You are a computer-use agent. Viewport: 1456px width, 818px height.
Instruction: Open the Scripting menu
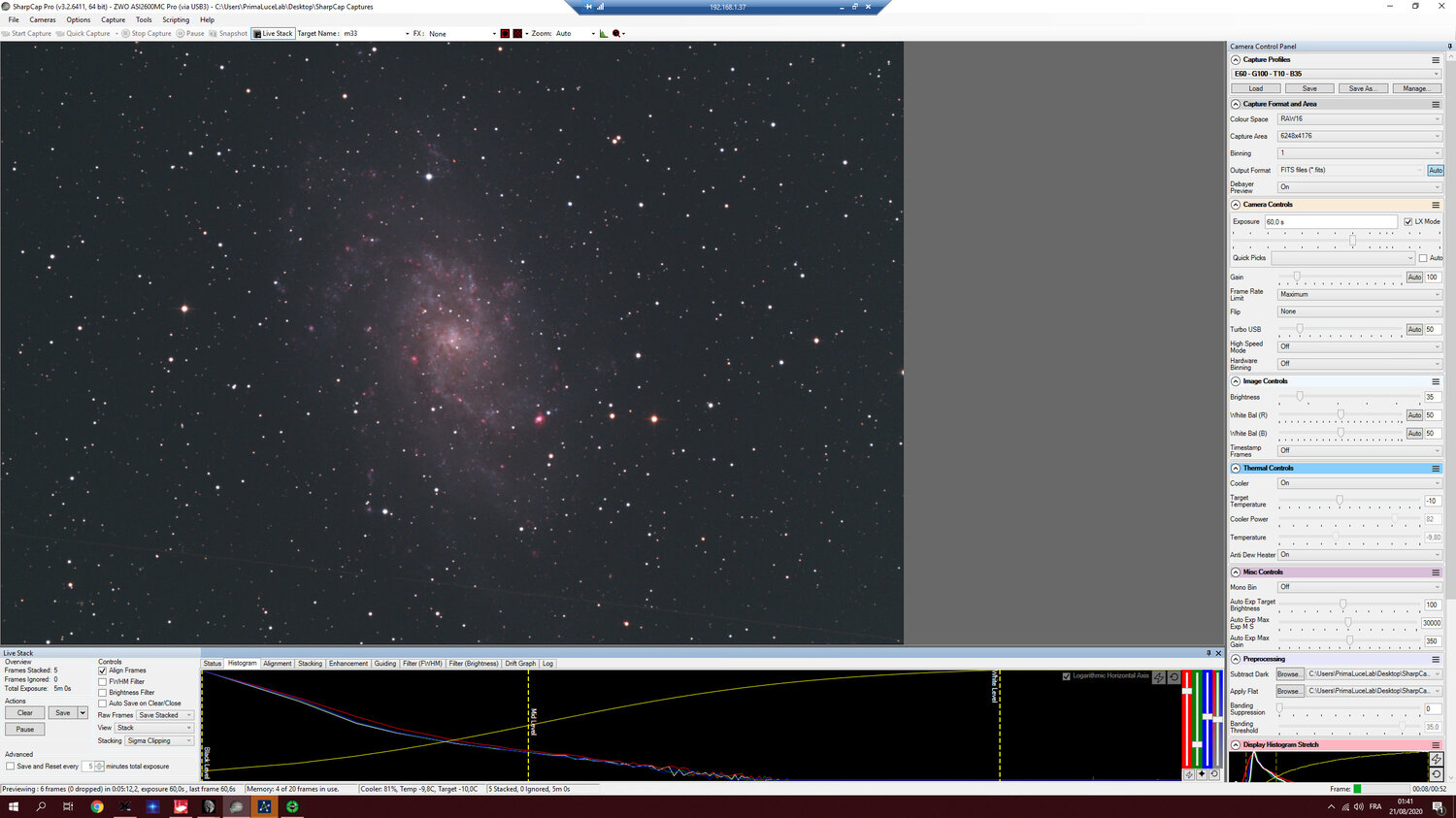[176, 19]
